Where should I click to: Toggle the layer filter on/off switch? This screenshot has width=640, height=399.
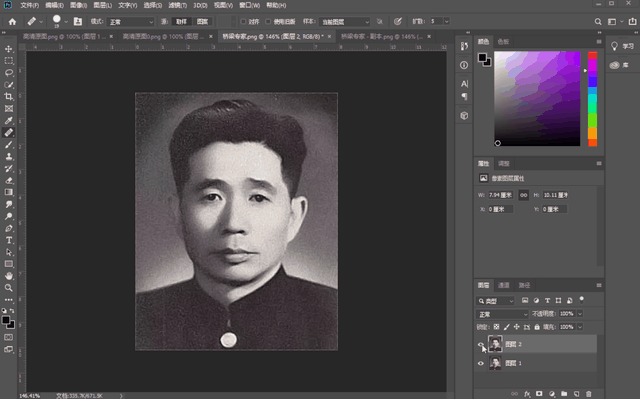click(582, 300)
